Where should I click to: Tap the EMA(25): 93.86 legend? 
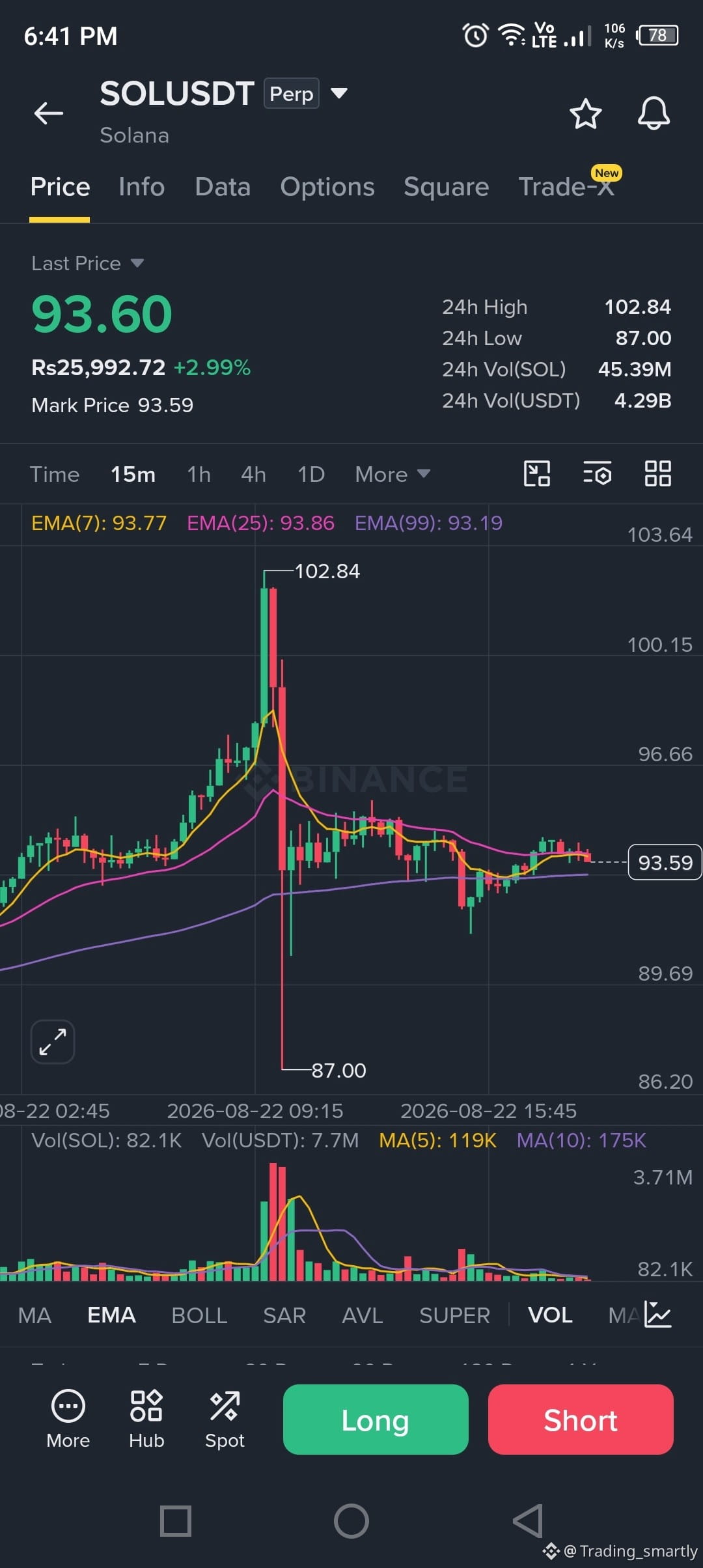(x=260, y=523)
